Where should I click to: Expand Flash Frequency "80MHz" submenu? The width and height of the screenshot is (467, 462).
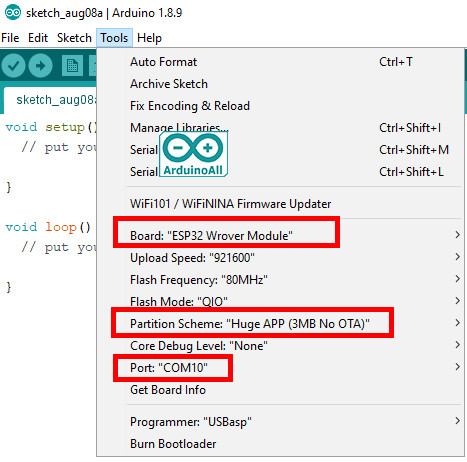point(280,280)
